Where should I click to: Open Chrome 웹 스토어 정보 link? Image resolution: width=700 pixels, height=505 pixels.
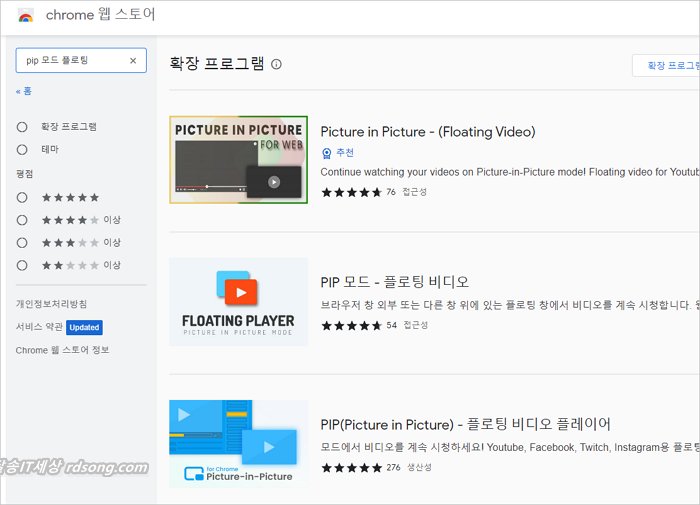(62, 350)
